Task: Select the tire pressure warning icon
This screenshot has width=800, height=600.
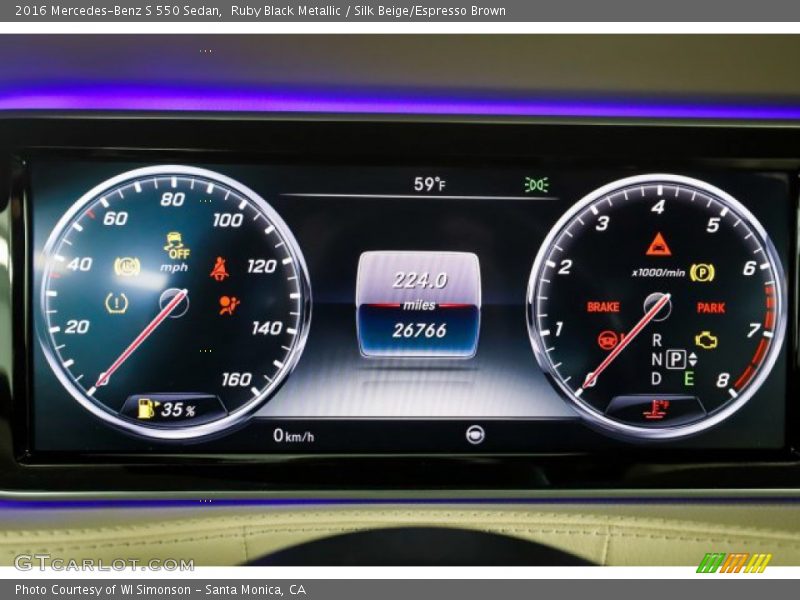Action: (x=115, y=303)
